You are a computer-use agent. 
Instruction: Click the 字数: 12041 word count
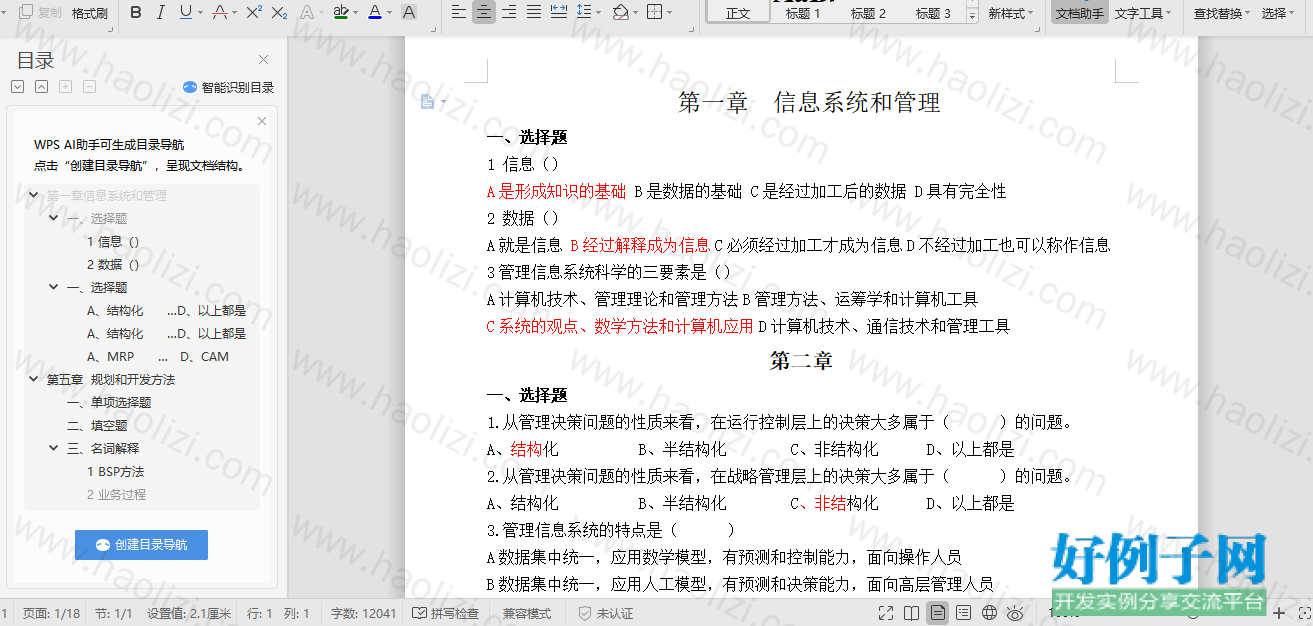[364, 613]
